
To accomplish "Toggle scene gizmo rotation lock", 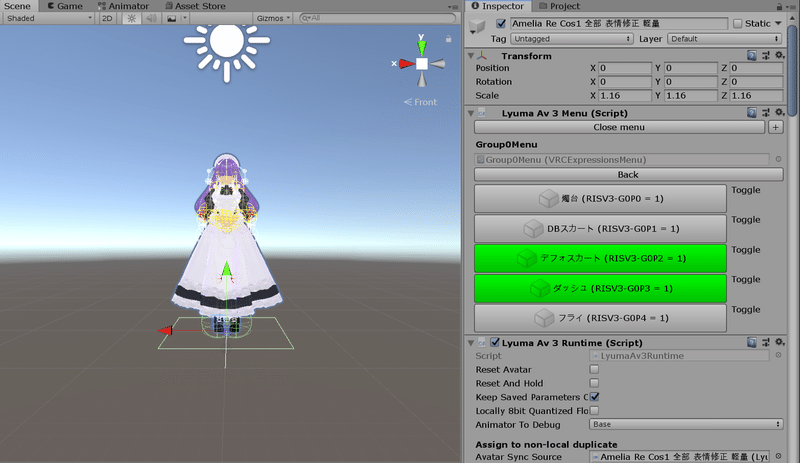I will 448,39.
